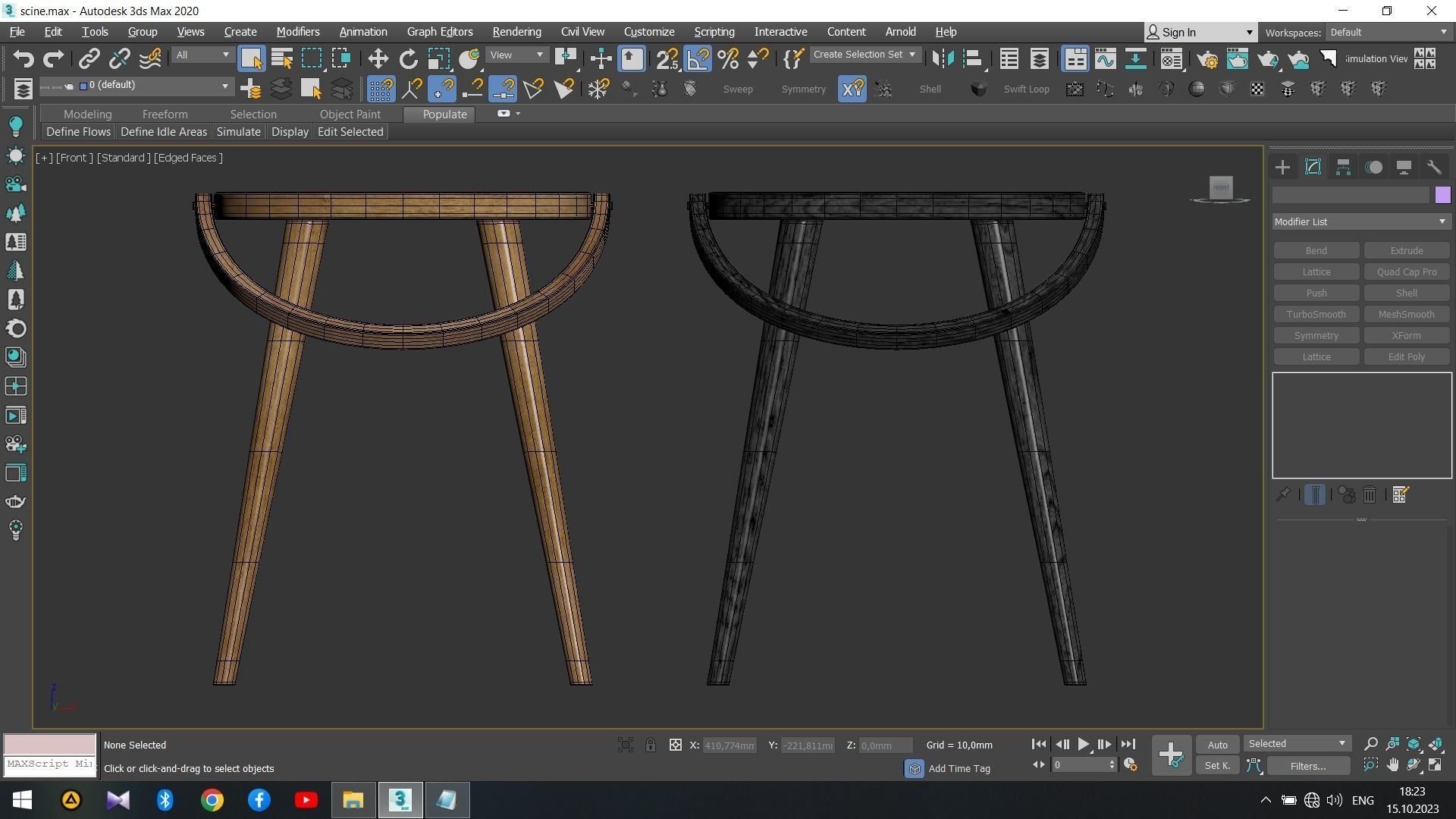Toggle the Auto Key button

point(1217,745)
